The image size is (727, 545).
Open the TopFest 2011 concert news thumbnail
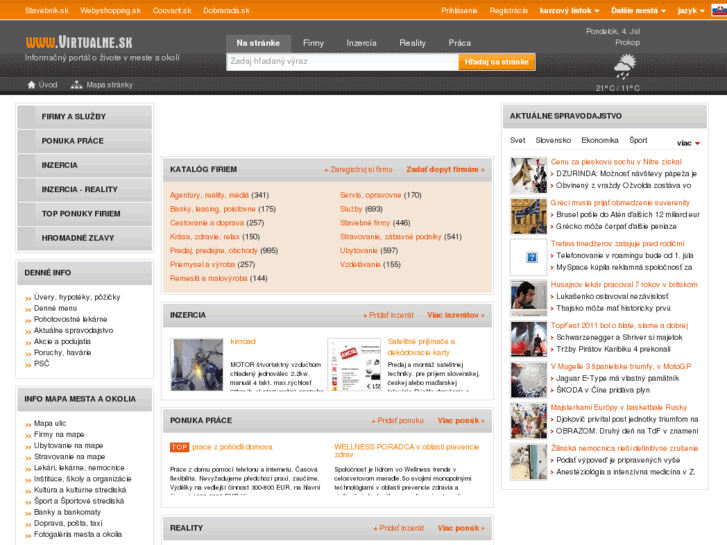(x=529, y=339)
